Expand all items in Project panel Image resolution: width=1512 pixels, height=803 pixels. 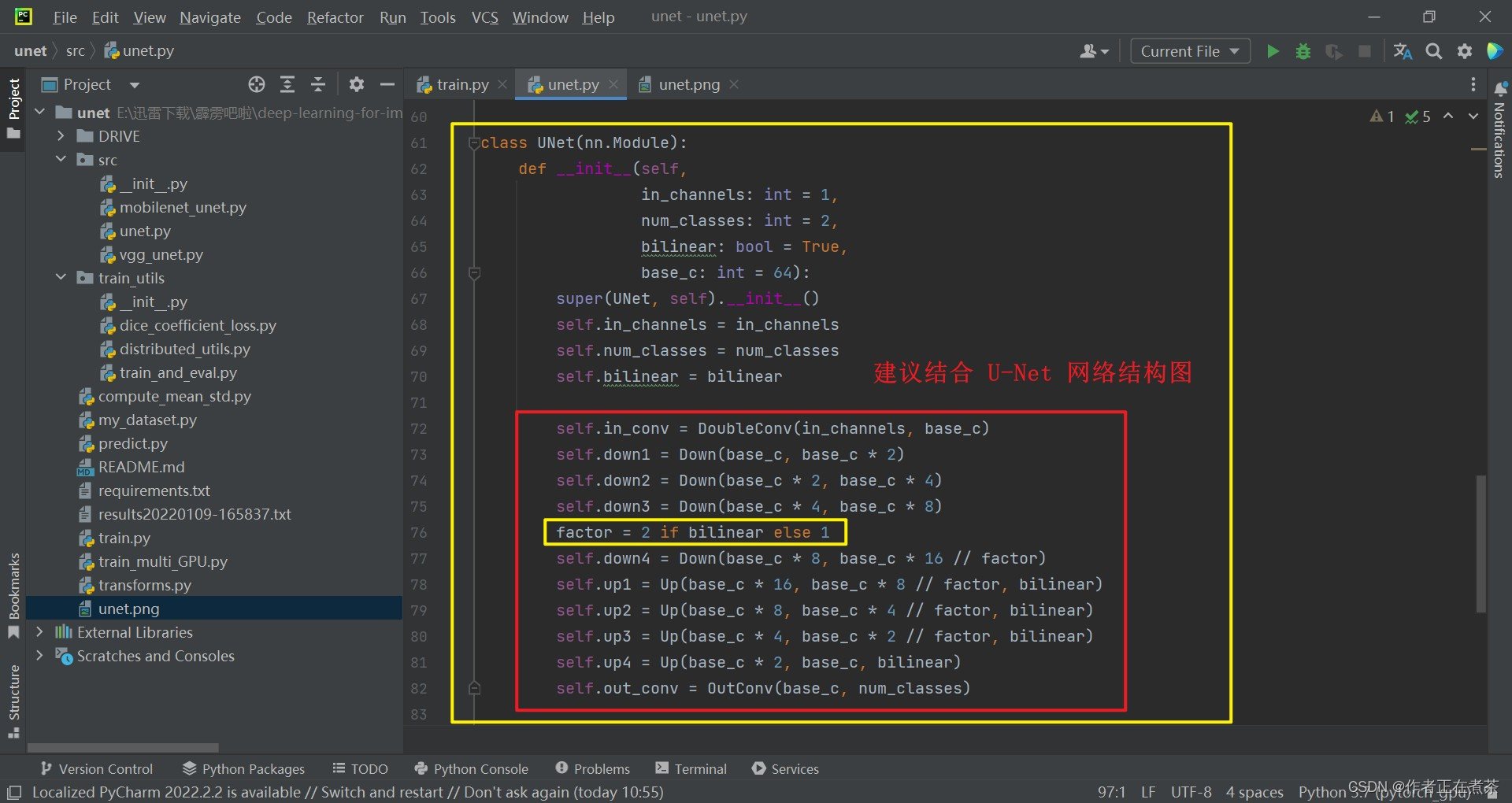(x=287, y=84)
